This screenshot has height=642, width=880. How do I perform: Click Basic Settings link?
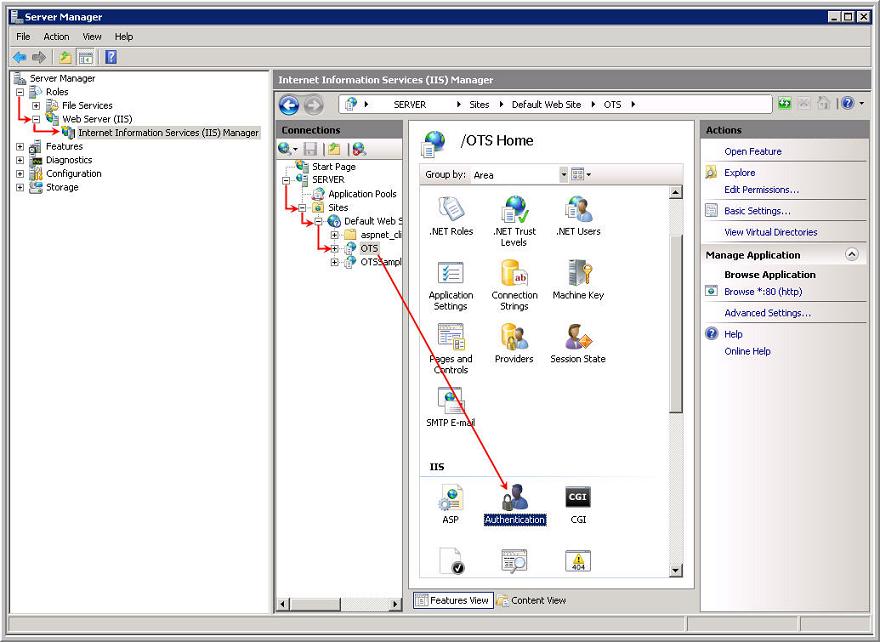[x=757, y=211]
